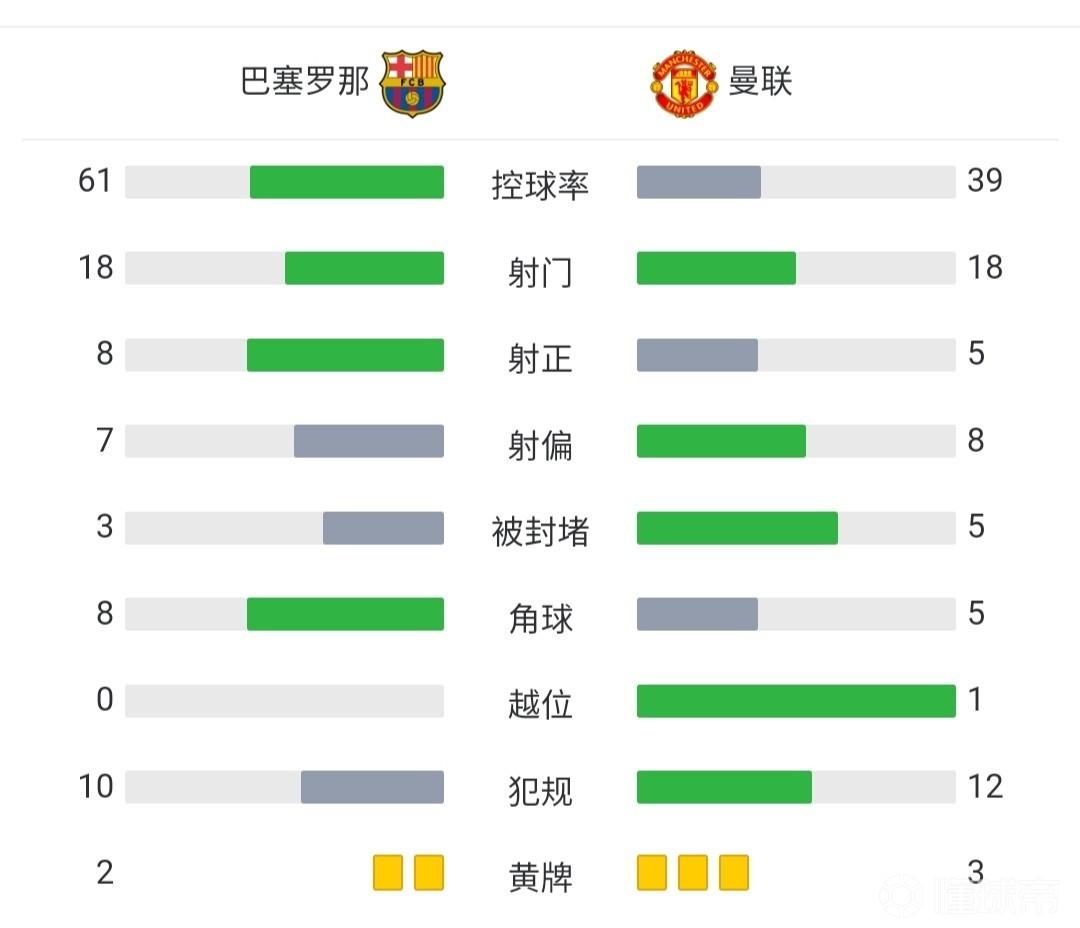
Task: Click Barcelona's shots on target bar
Action: pyautogui.click(x=345, y=355)
